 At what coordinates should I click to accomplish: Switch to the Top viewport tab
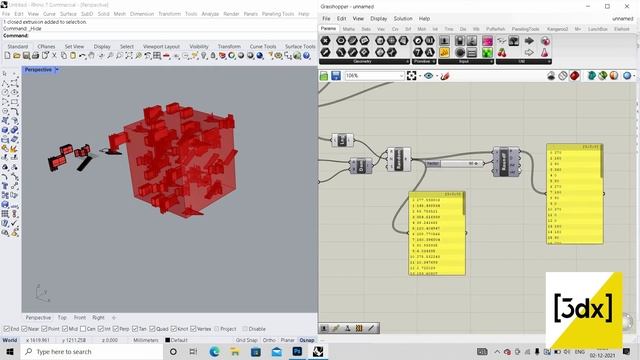[x=62, y=318]
